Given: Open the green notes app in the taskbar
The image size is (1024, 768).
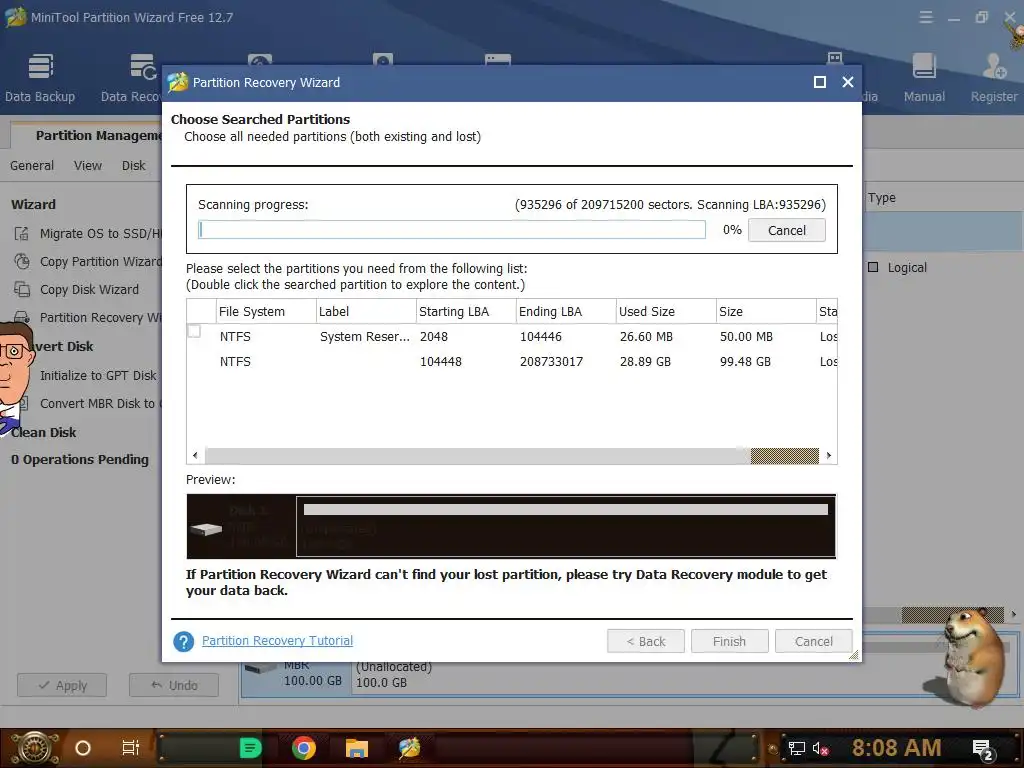Looking at the screenshot, I should click(250, 748).
